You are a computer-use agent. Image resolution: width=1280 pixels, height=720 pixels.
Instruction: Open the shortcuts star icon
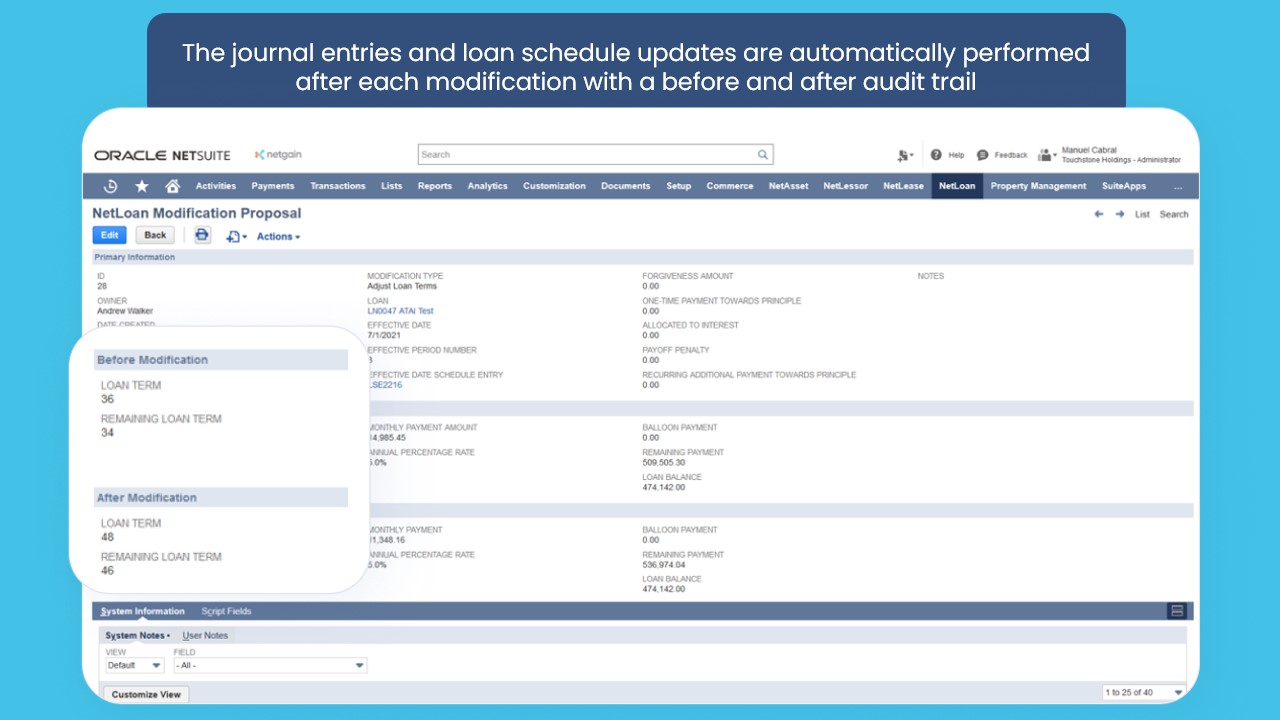point(142,186)
